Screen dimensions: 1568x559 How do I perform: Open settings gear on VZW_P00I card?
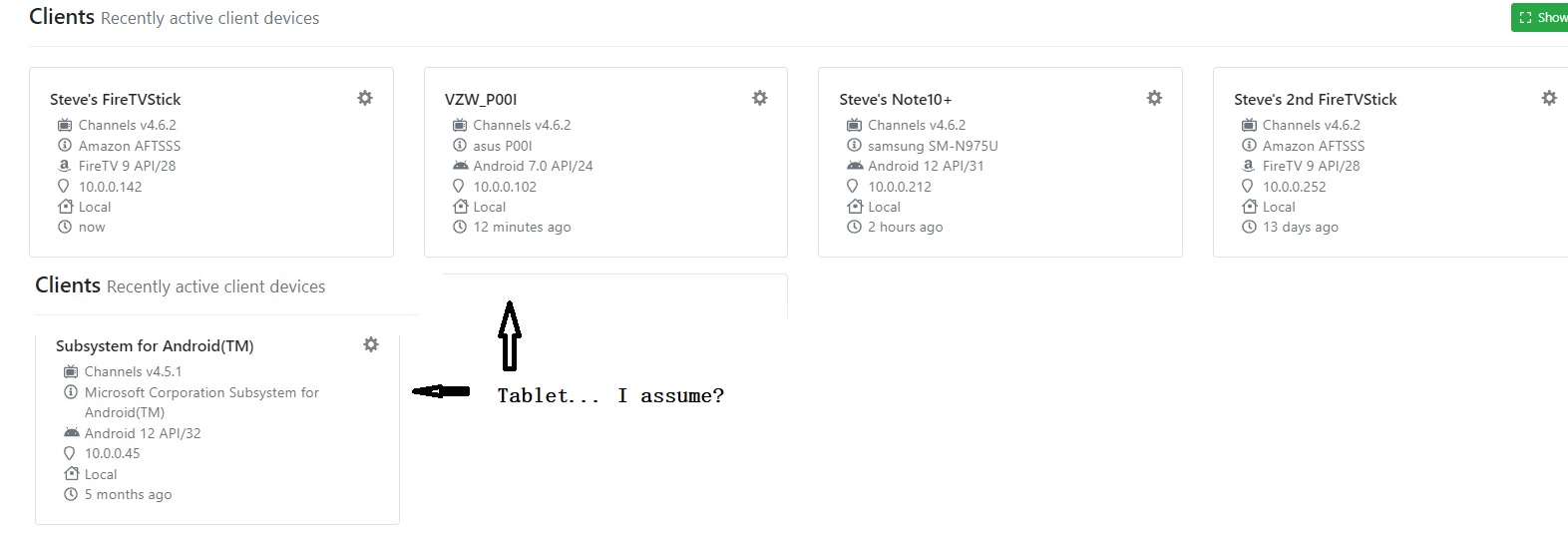click(x=760, y=98)
